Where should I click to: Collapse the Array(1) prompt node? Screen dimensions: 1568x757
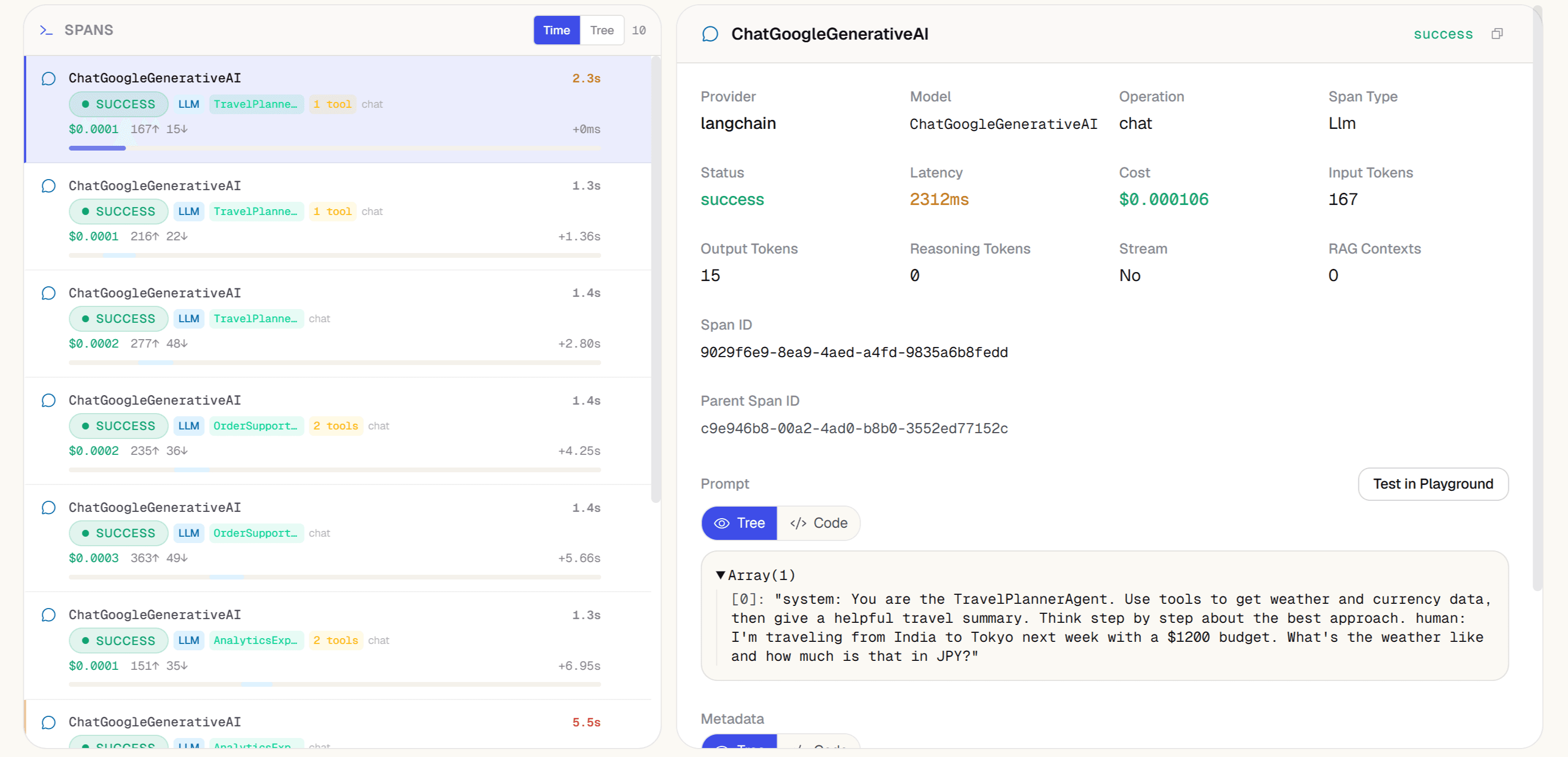point(721,575)
